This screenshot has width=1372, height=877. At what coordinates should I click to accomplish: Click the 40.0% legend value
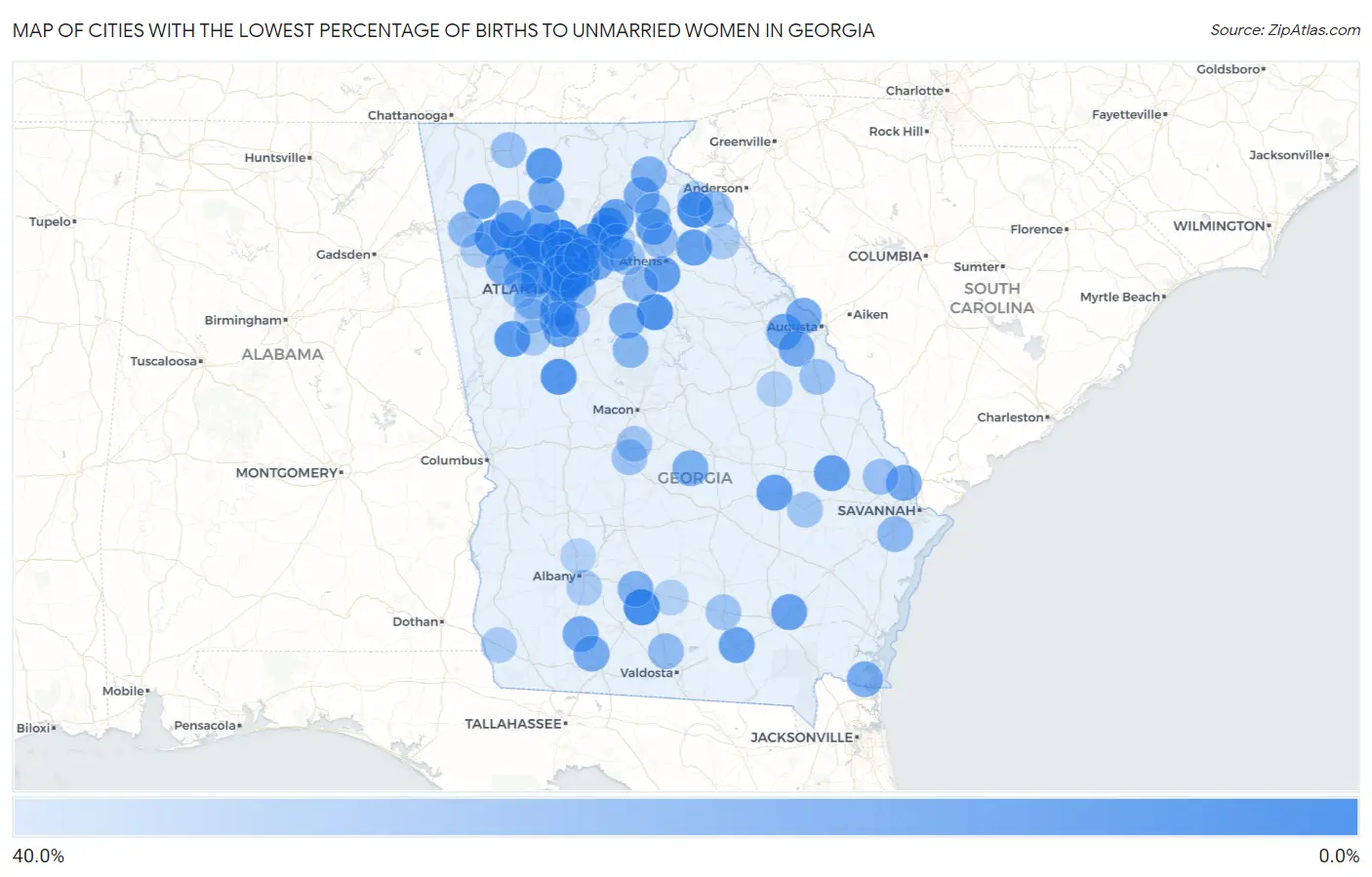pyautogui.click(x=38, y=856)
